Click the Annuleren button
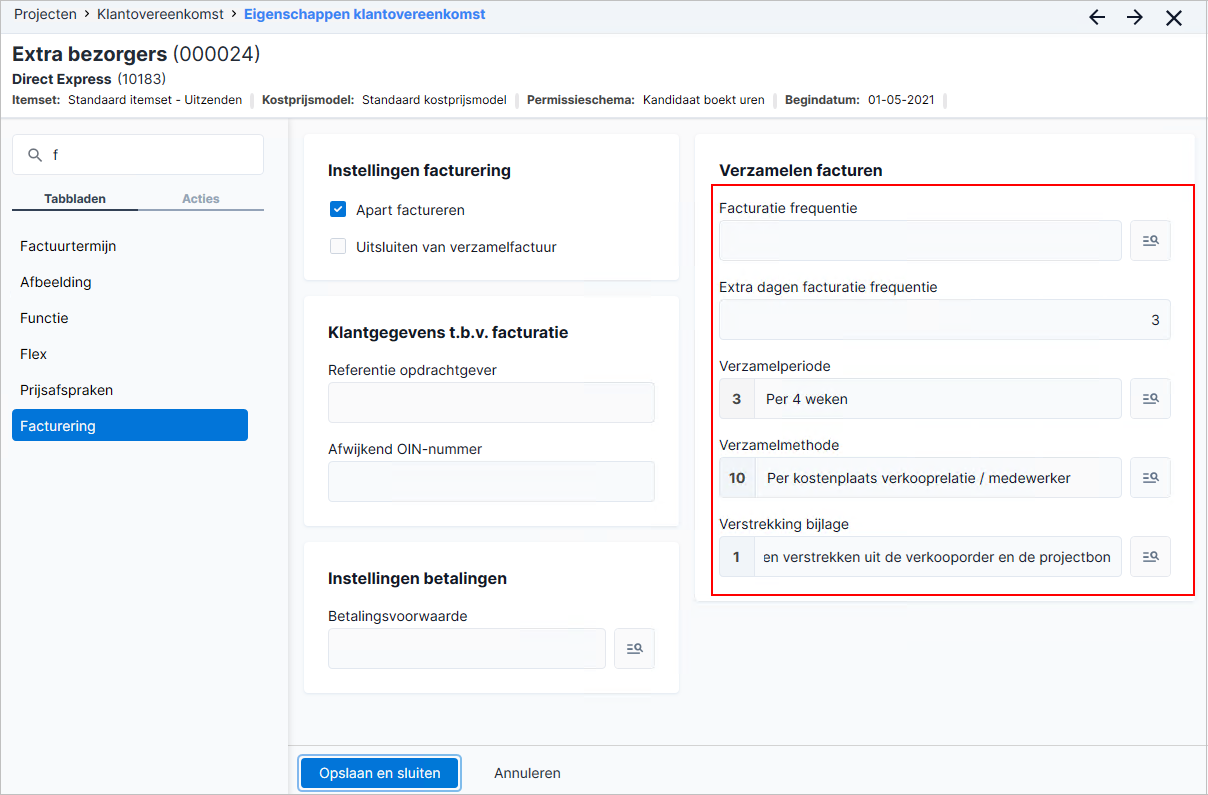This screenshot has width=1208, height=795. pos(527,773)
